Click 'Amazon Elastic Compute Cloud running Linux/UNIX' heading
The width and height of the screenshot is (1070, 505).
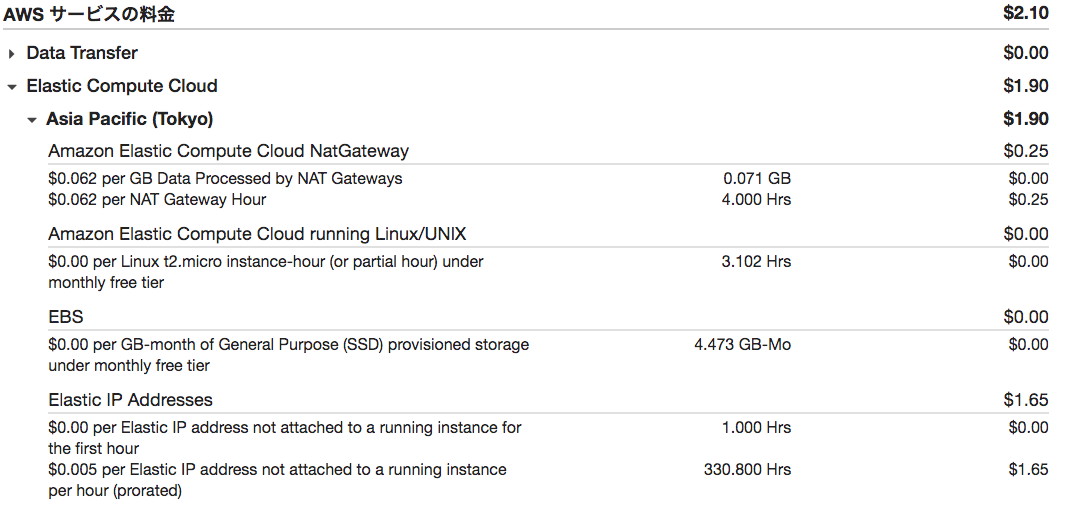(257, 234)
